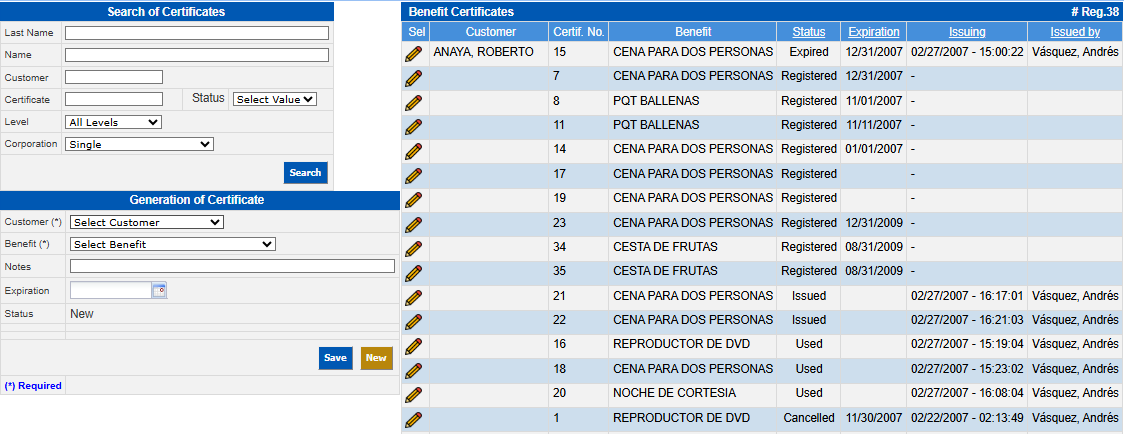Click into the Last Name search field
Screen dimensions: 1124x434
[197, 33]
